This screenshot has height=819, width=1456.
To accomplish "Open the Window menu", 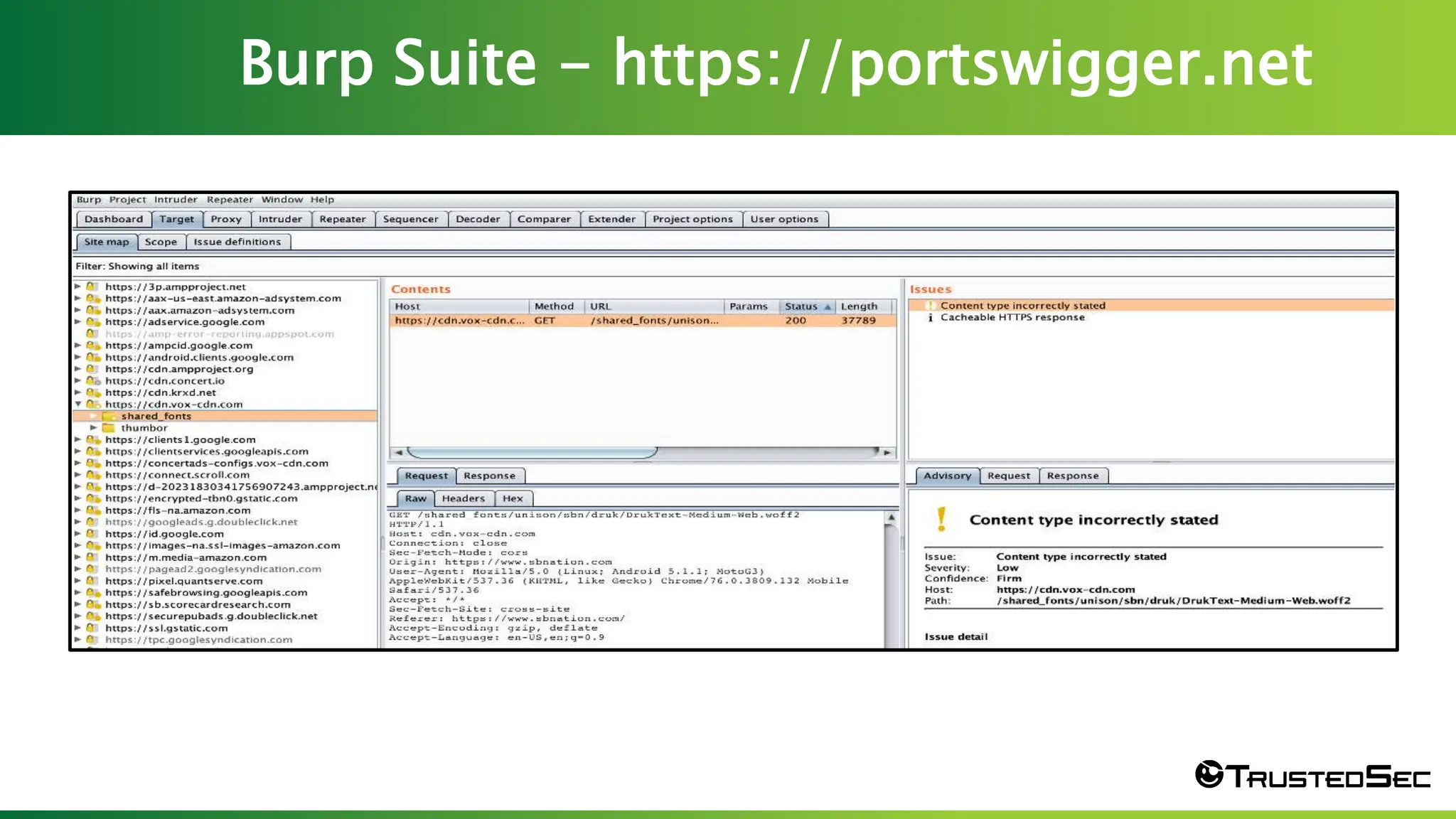I will point(282,200).
